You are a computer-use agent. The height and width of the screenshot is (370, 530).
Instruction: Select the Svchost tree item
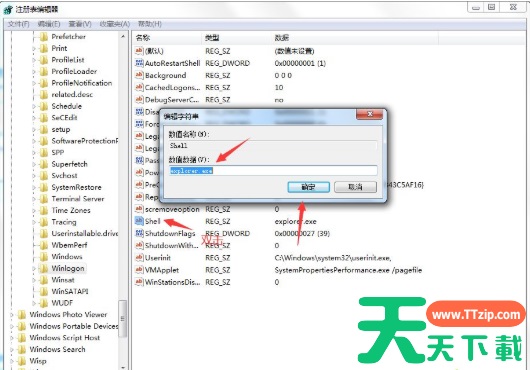tap(64, 175)
